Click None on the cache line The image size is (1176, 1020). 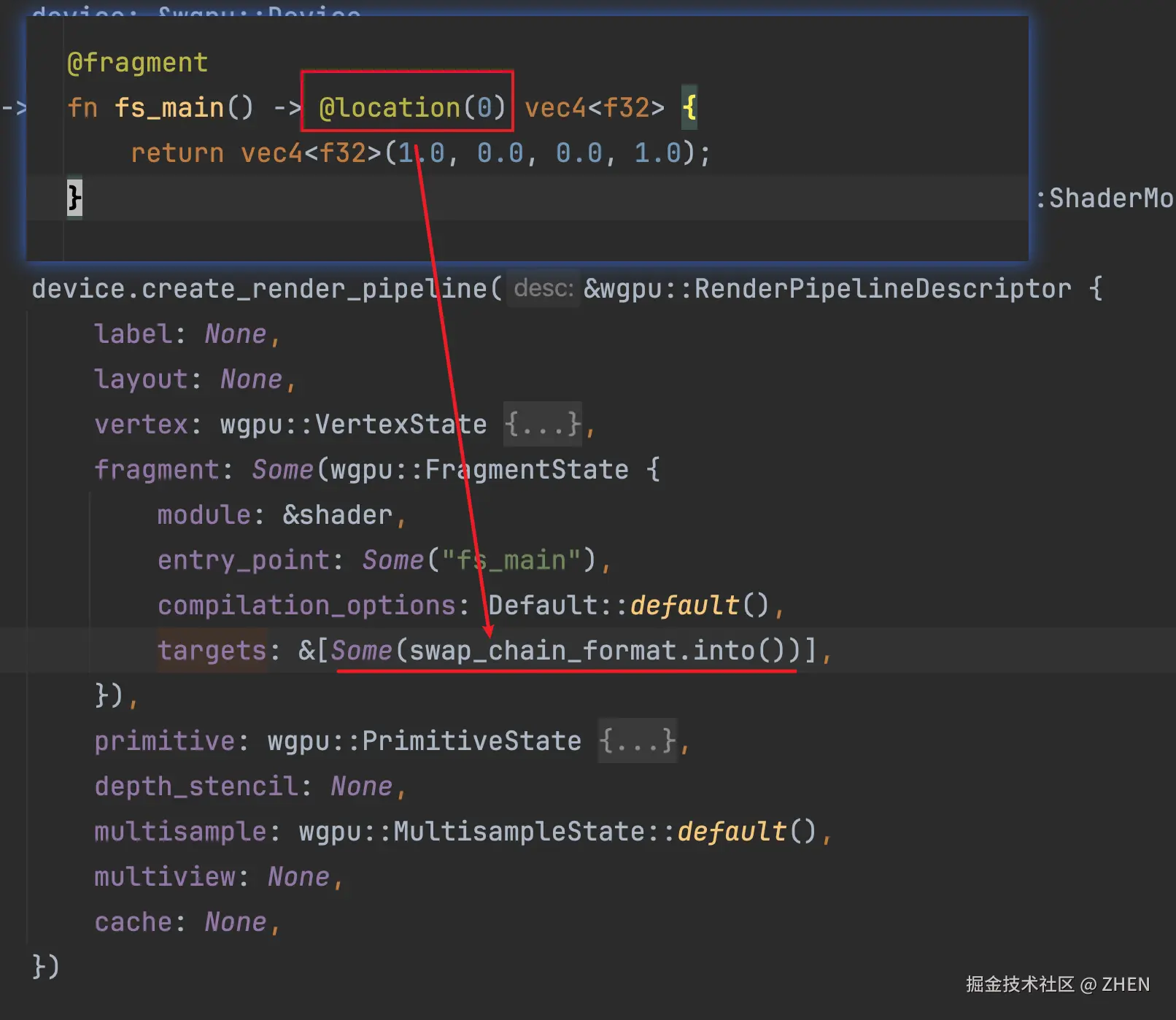pyautogui.click(x=236, y=922)
